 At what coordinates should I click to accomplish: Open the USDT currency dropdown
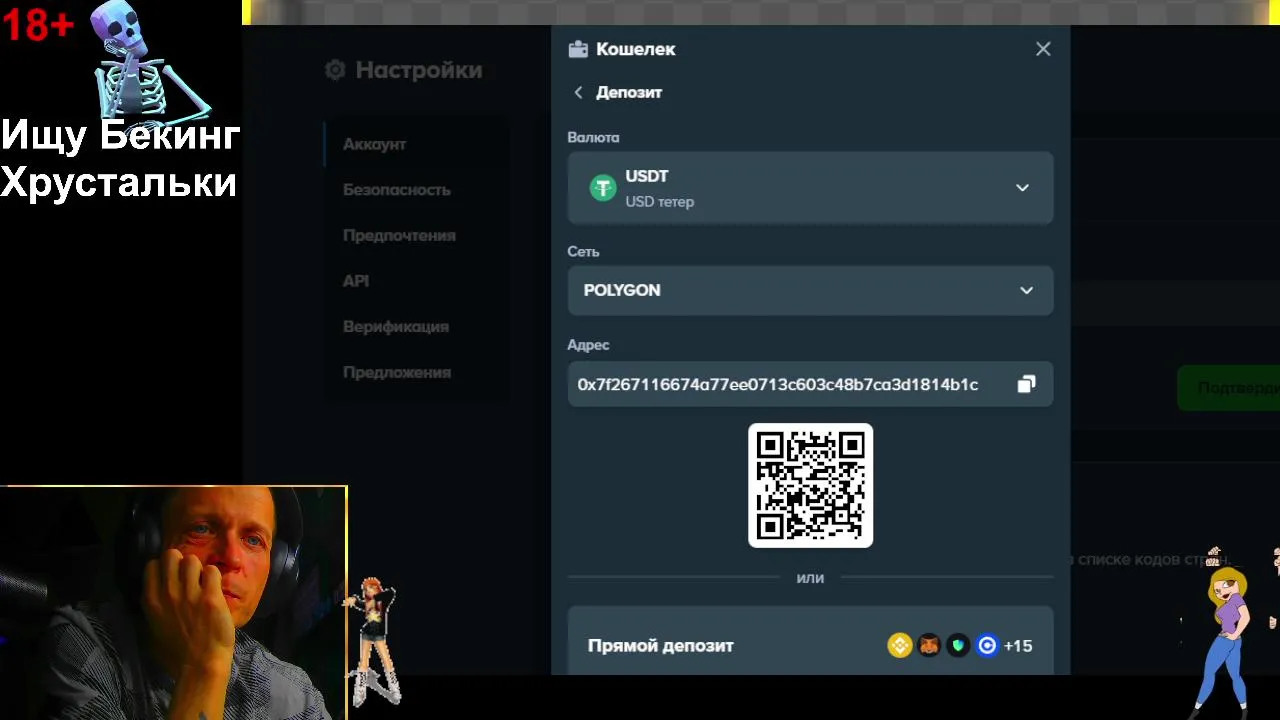coord(810,188)
